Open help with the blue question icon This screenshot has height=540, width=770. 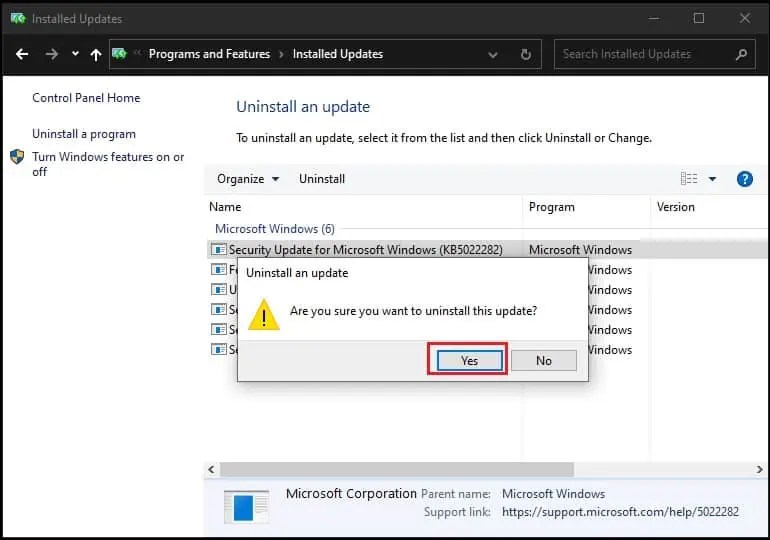(744, 179)
